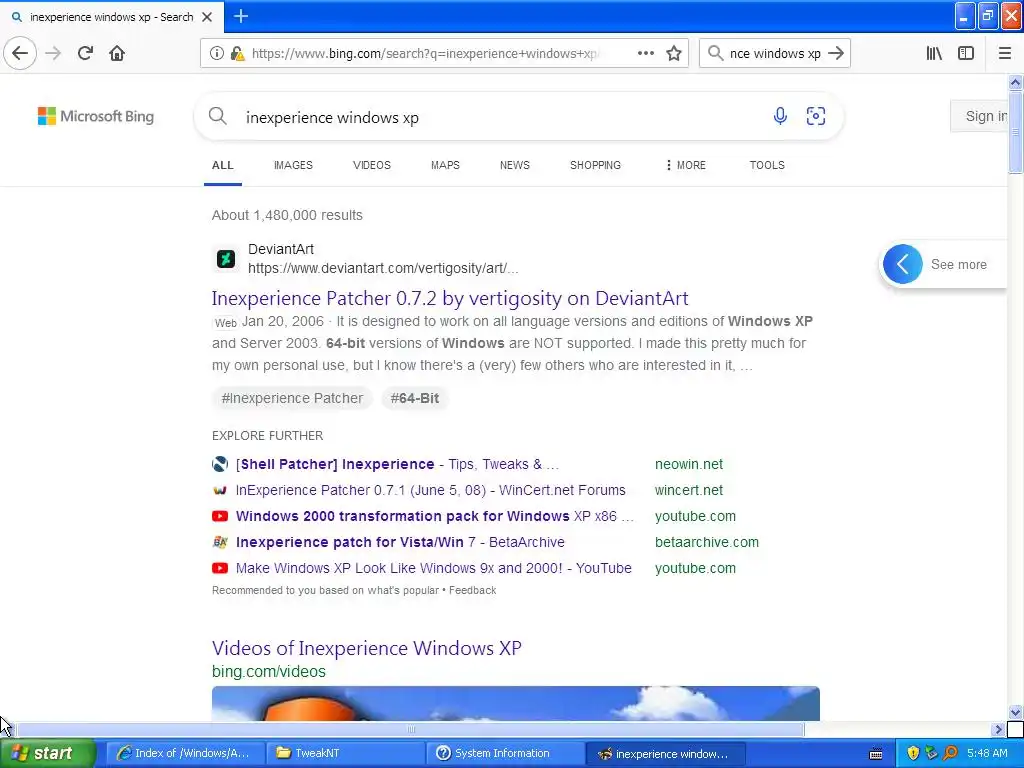This screenshot has width=1024, height=768.
Task: Switch to Index of /Windows taskbar window
Action: pos(184,753)
